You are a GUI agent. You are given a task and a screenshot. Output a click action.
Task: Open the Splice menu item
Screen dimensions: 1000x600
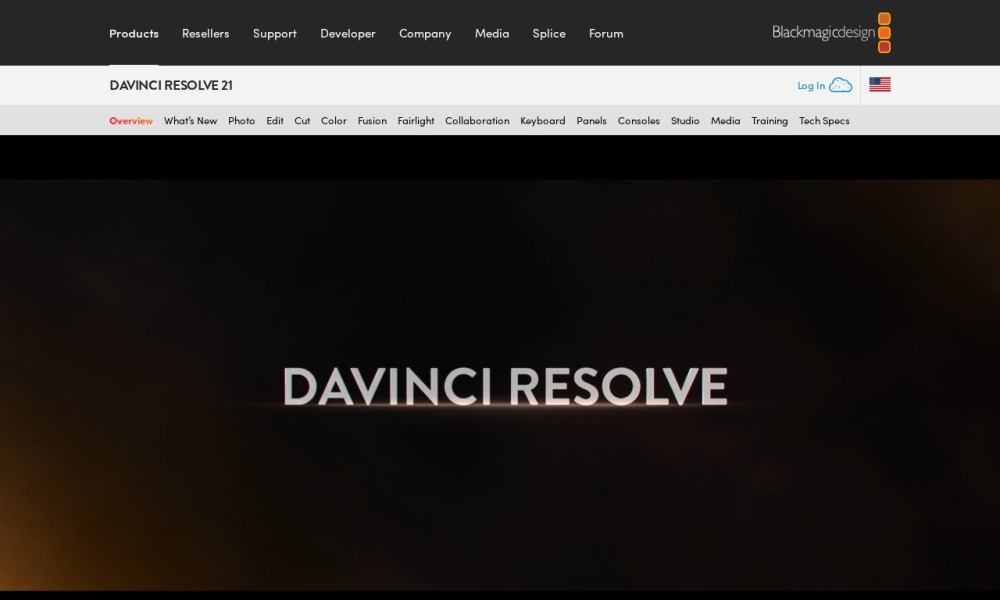[549, 33]
